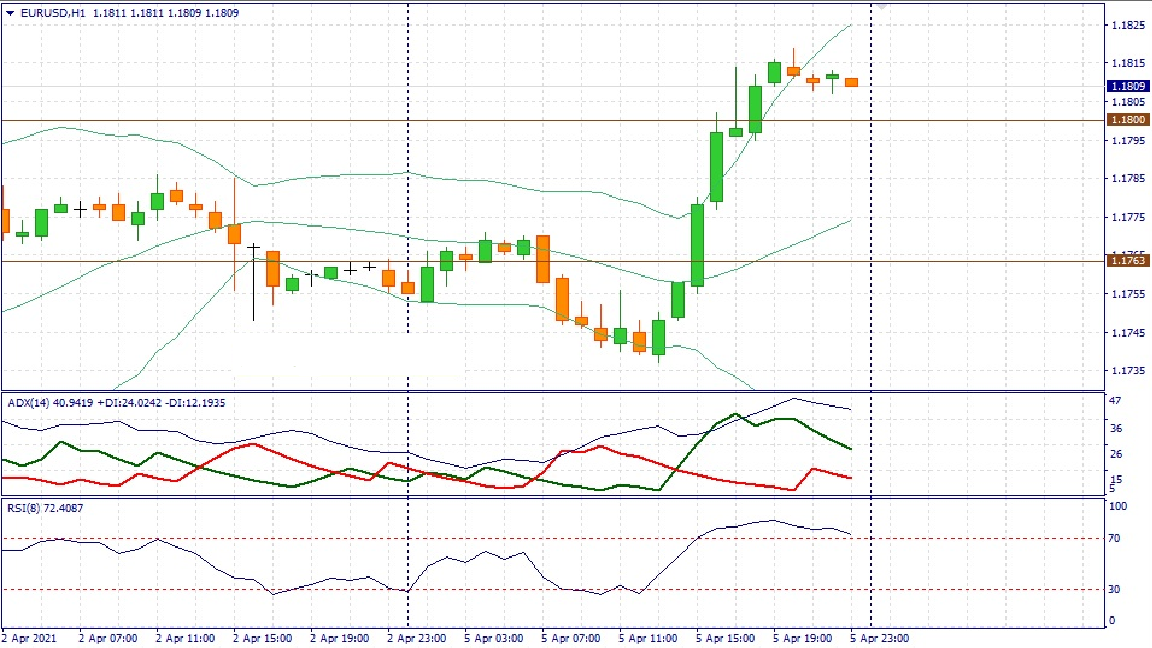Click the 5 Apr 15:00 time label

[726, 637]
